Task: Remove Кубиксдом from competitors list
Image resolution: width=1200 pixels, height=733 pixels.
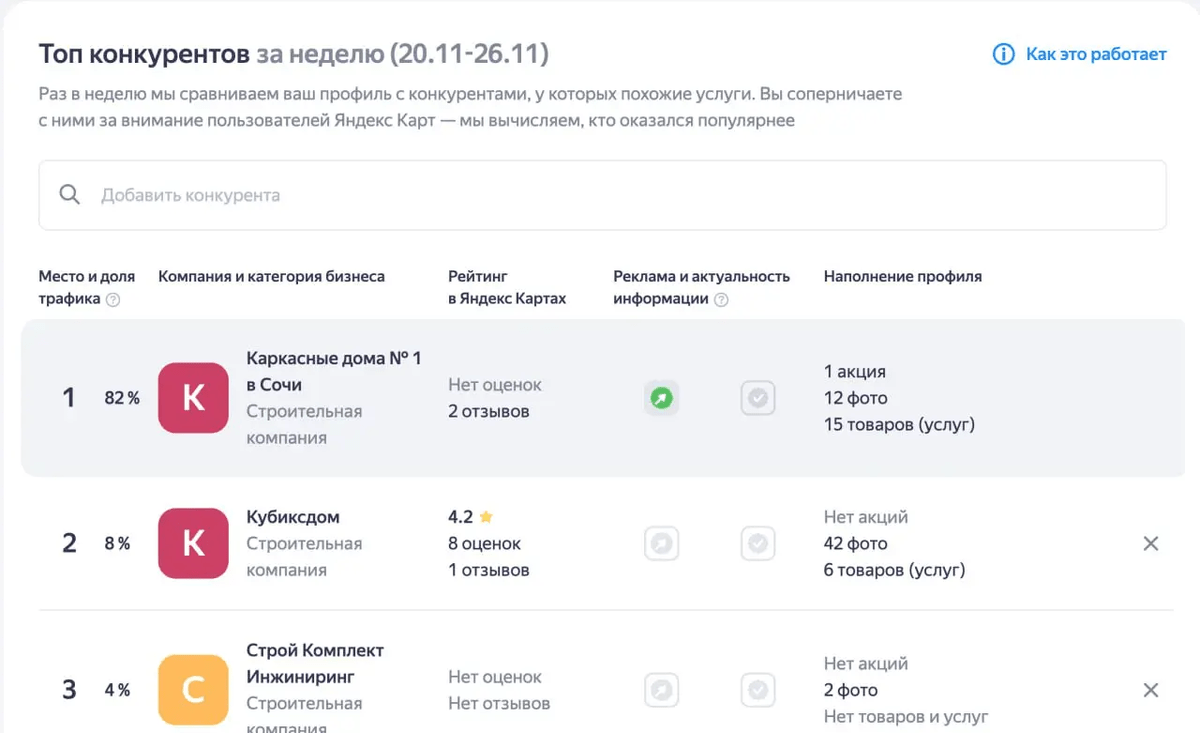Action: click(x=1151, y=544)
